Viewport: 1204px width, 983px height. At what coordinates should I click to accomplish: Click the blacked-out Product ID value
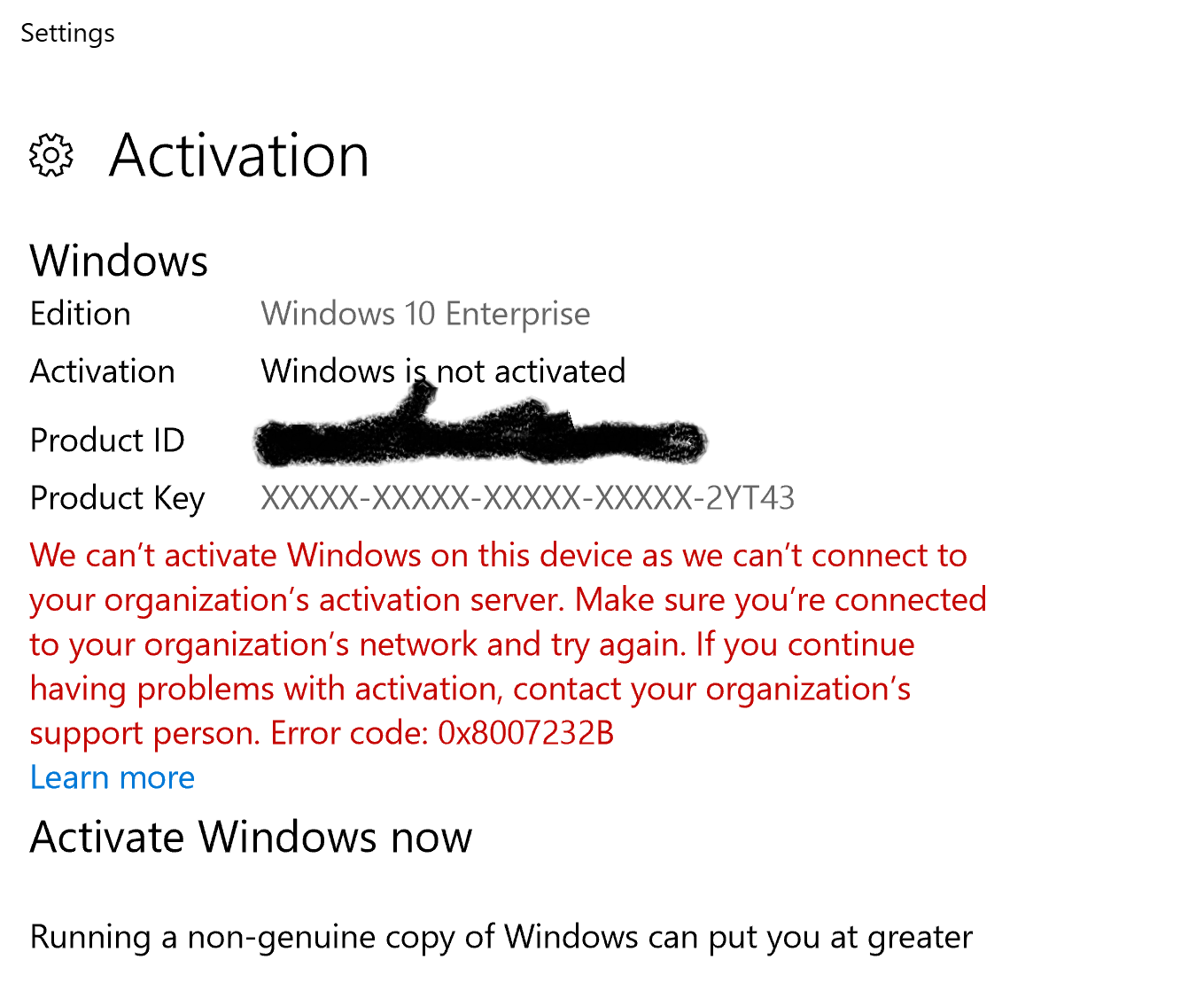point(480,434)
